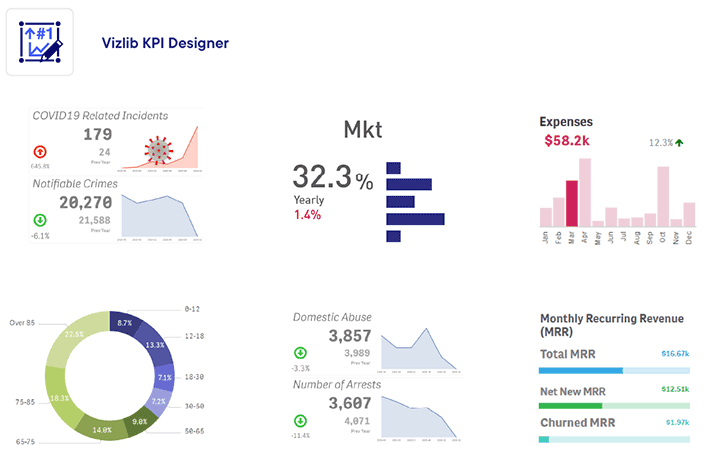Click the 30-50 donut label

click(x=194, y=406)
